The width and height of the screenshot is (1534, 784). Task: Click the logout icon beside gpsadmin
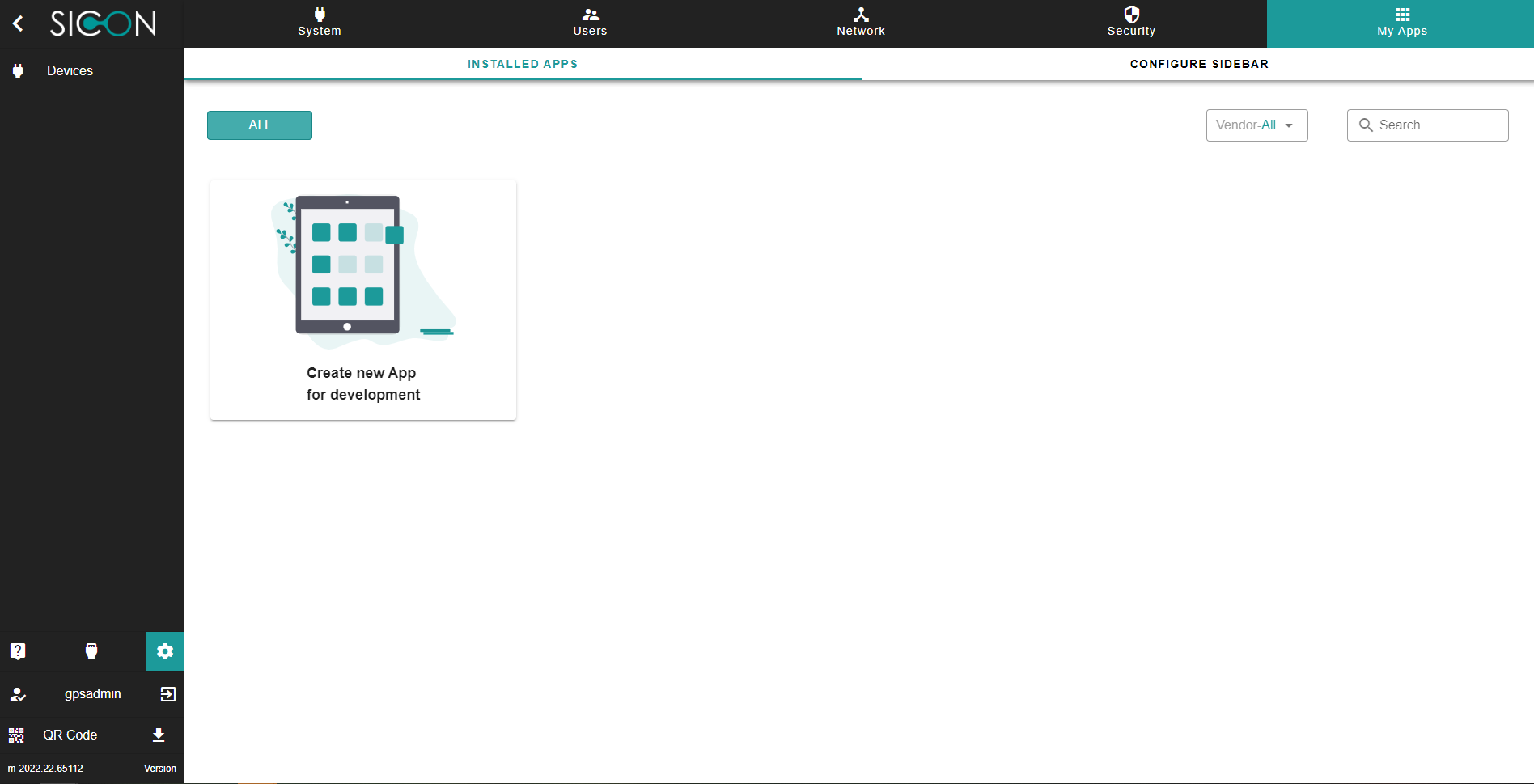[167, 694]
